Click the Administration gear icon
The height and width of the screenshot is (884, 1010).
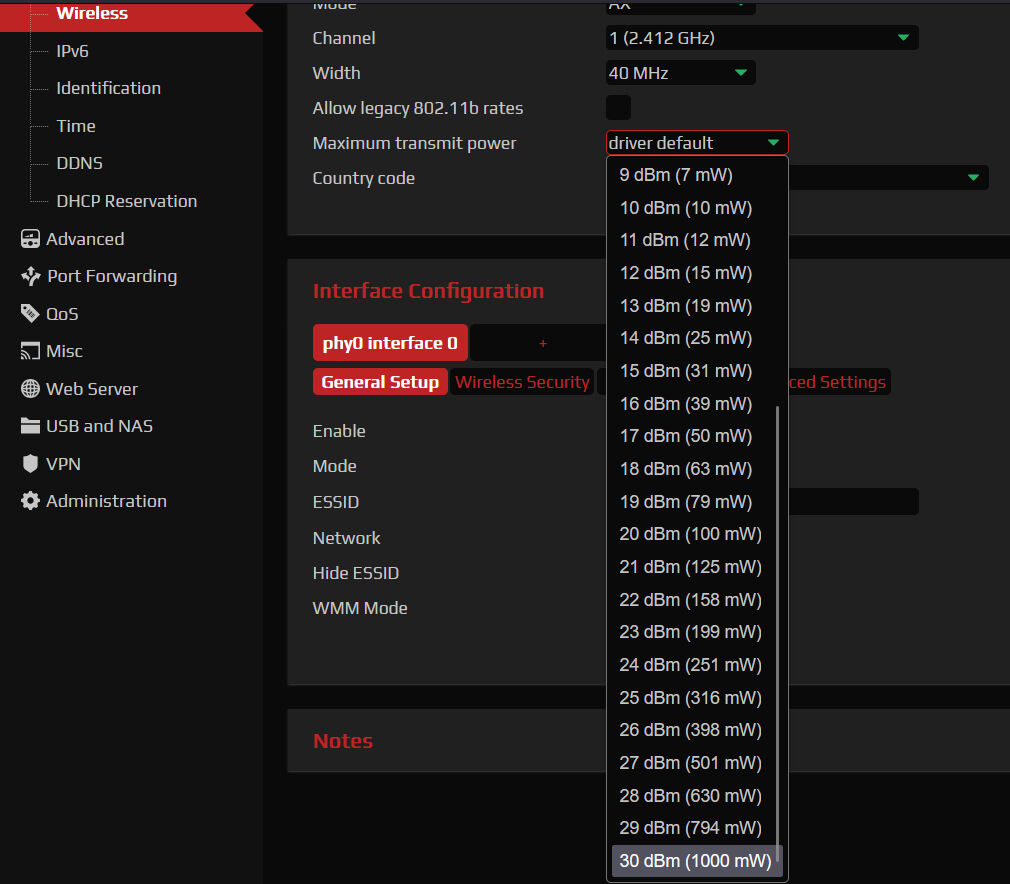tap(30, 501)
